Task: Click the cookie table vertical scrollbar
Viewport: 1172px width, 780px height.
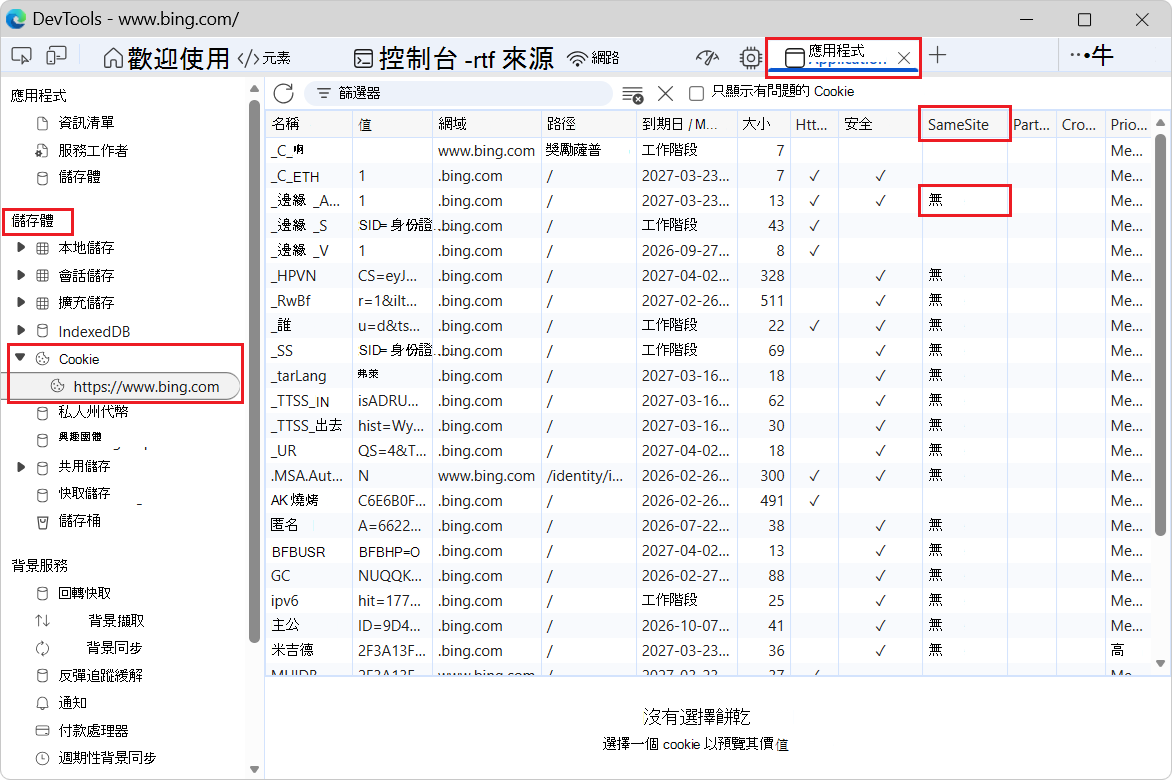Action: tap(1160, 335)
